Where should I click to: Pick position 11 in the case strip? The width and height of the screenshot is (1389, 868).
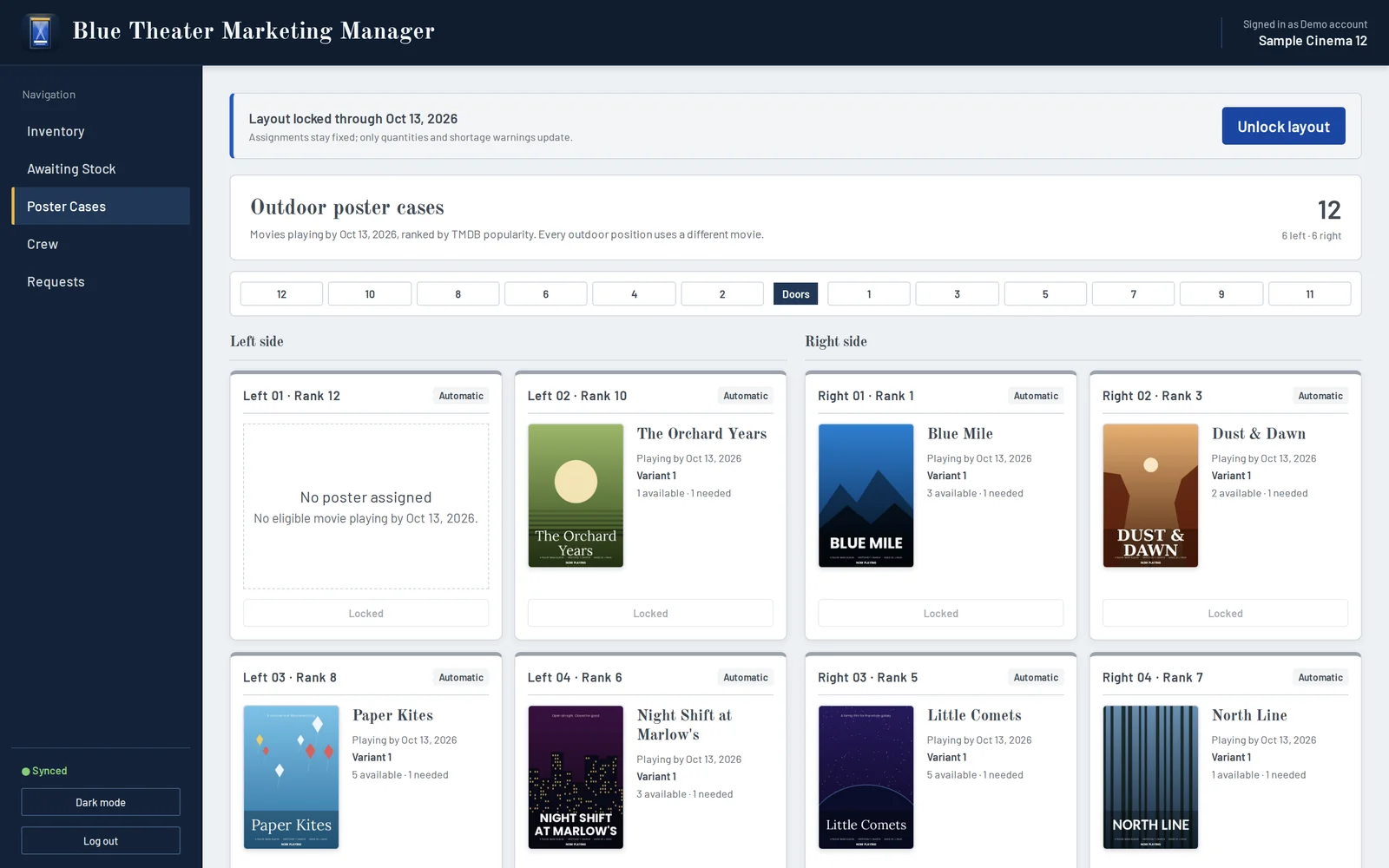(1309, 294)
